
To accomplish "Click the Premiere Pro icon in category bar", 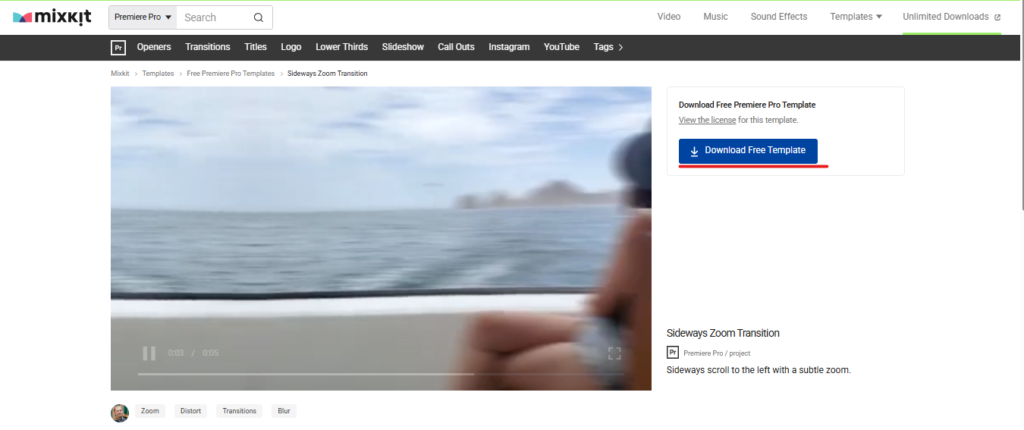I will tap(118, 47).
